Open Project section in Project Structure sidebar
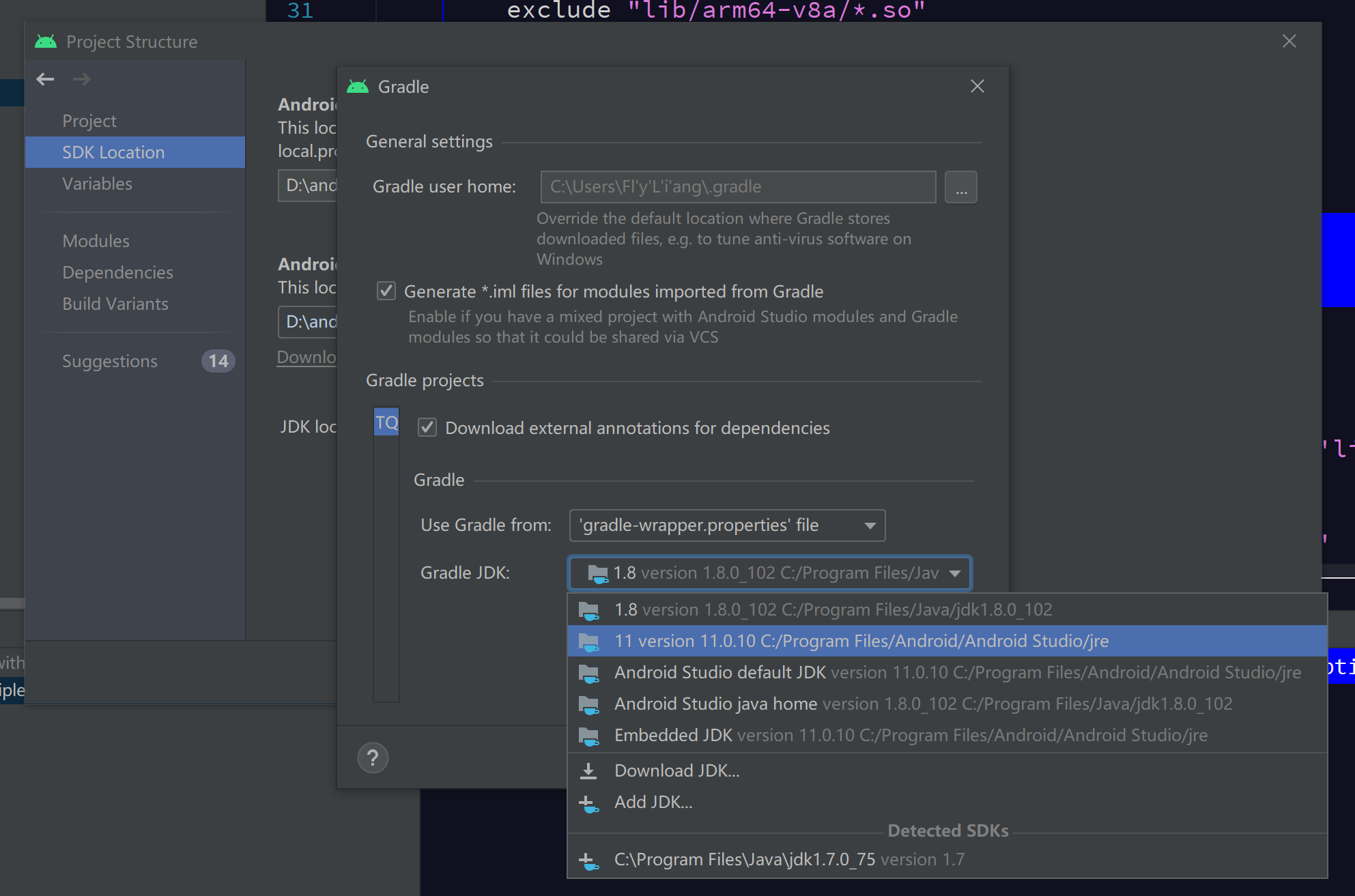The height and width of the screenshot is (896, 1355). (135, 121)
